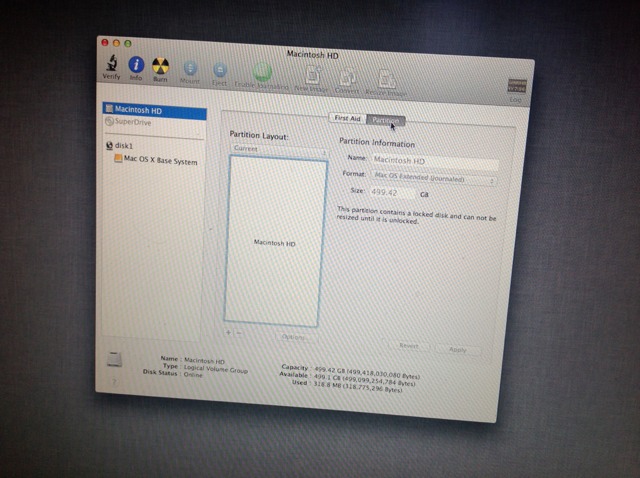Screen dimensions: 640x478
Task: Click the partition Name input field
Action: [434, 161]
